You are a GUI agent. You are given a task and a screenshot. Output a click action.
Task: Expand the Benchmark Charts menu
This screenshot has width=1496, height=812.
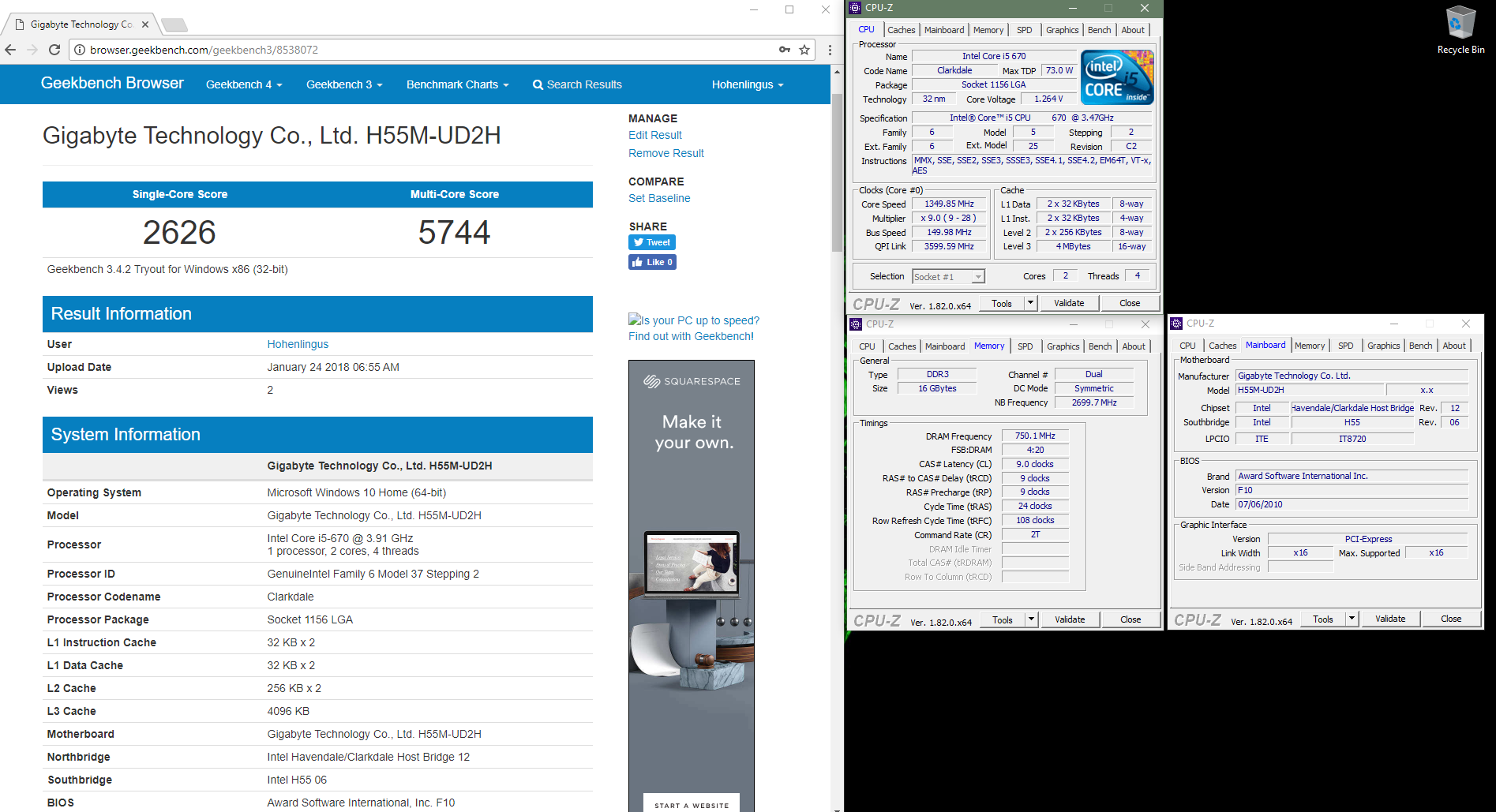click(457, 84)
